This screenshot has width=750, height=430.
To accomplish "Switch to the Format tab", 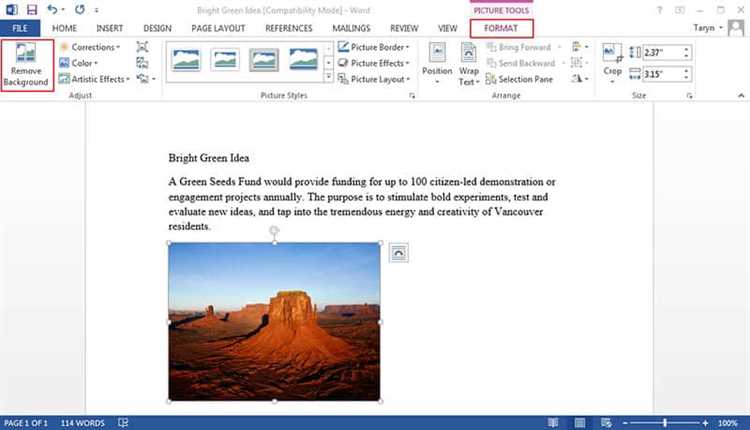I will tap(502, 28).
